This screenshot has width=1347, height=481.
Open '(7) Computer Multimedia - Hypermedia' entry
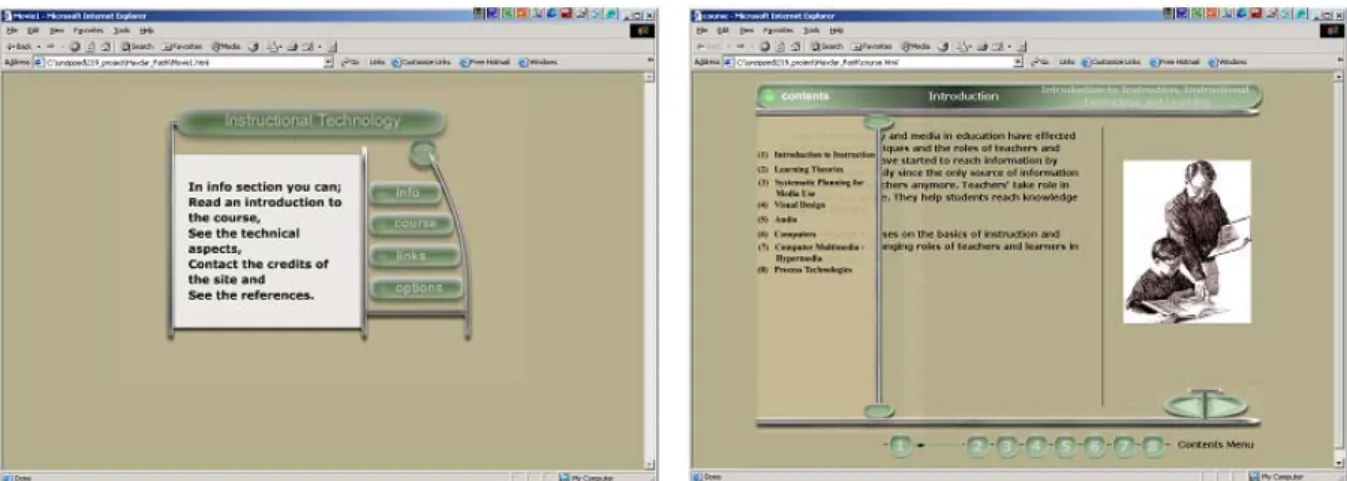point(811,251)
